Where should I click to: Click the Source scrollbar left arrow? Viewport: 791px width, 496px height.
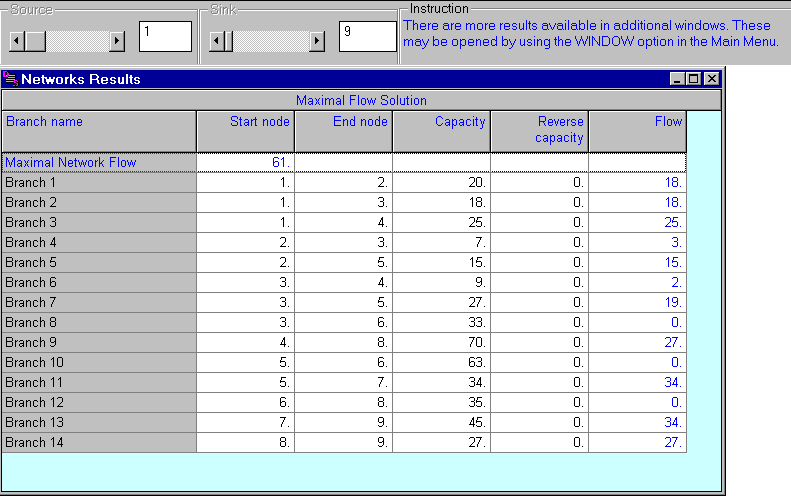click(17, 41)
